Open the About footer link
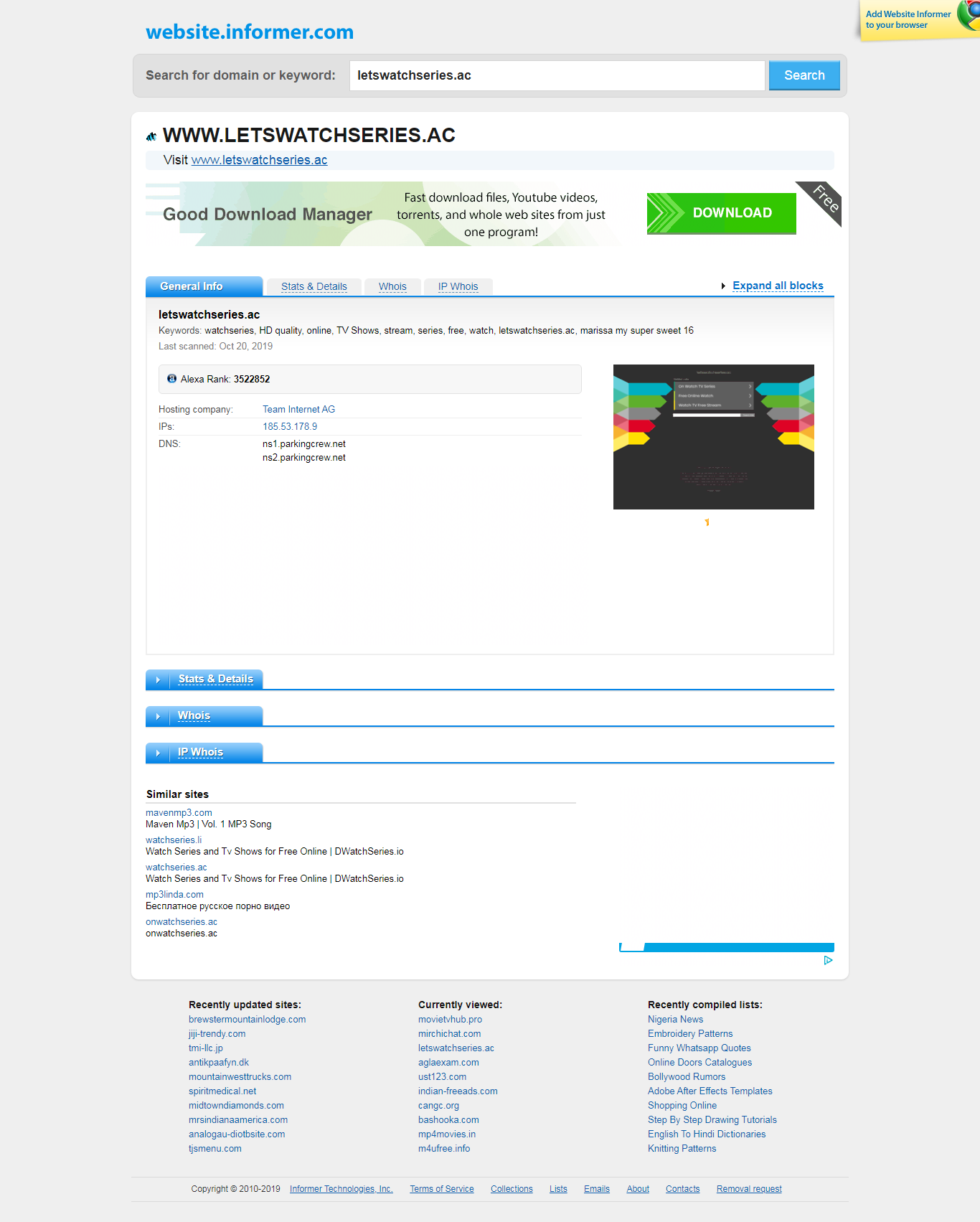Image resolution: width=980 pixels, height=1222 pixels. click(638, 1189)
